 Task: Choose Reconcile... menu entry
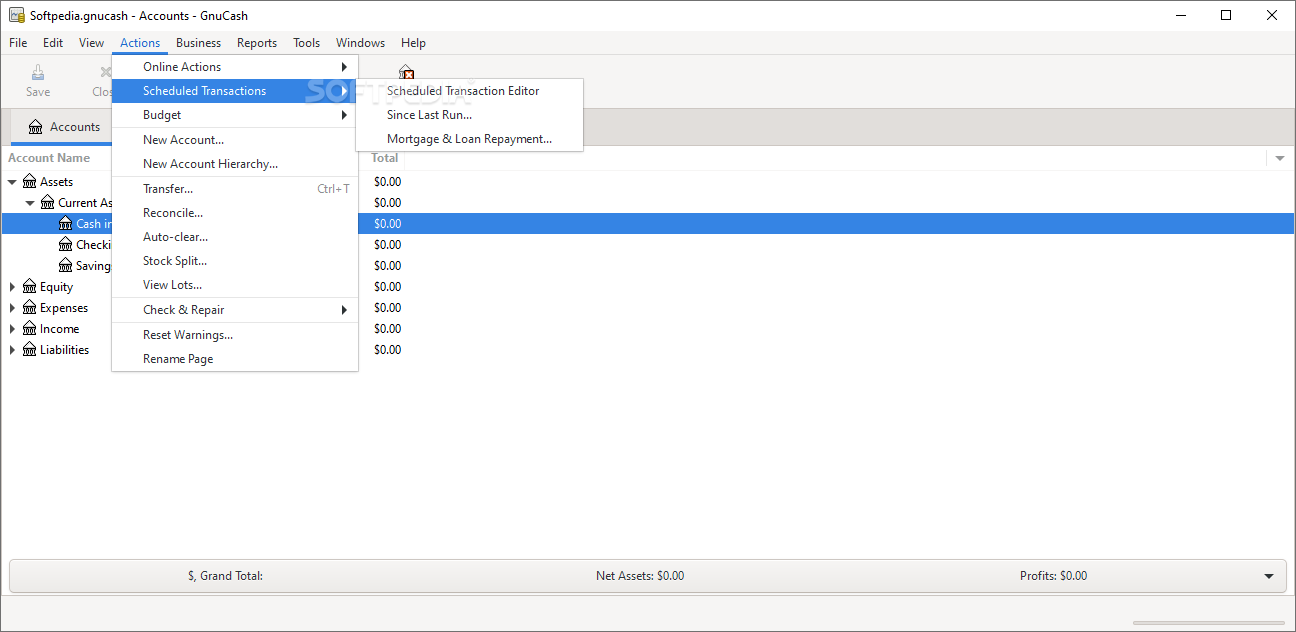[235, 213]
